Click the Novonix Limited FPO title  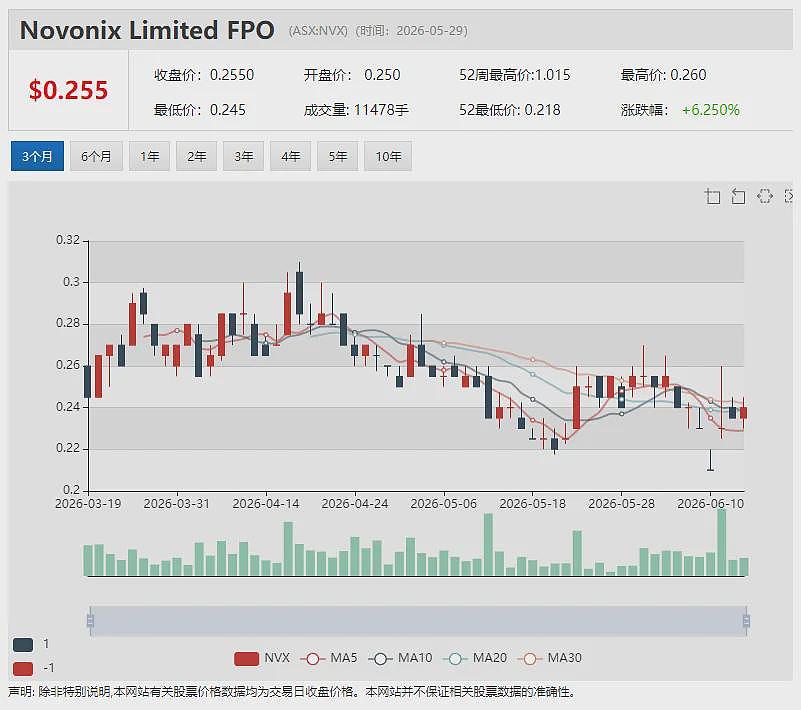(x=147, y=30)
